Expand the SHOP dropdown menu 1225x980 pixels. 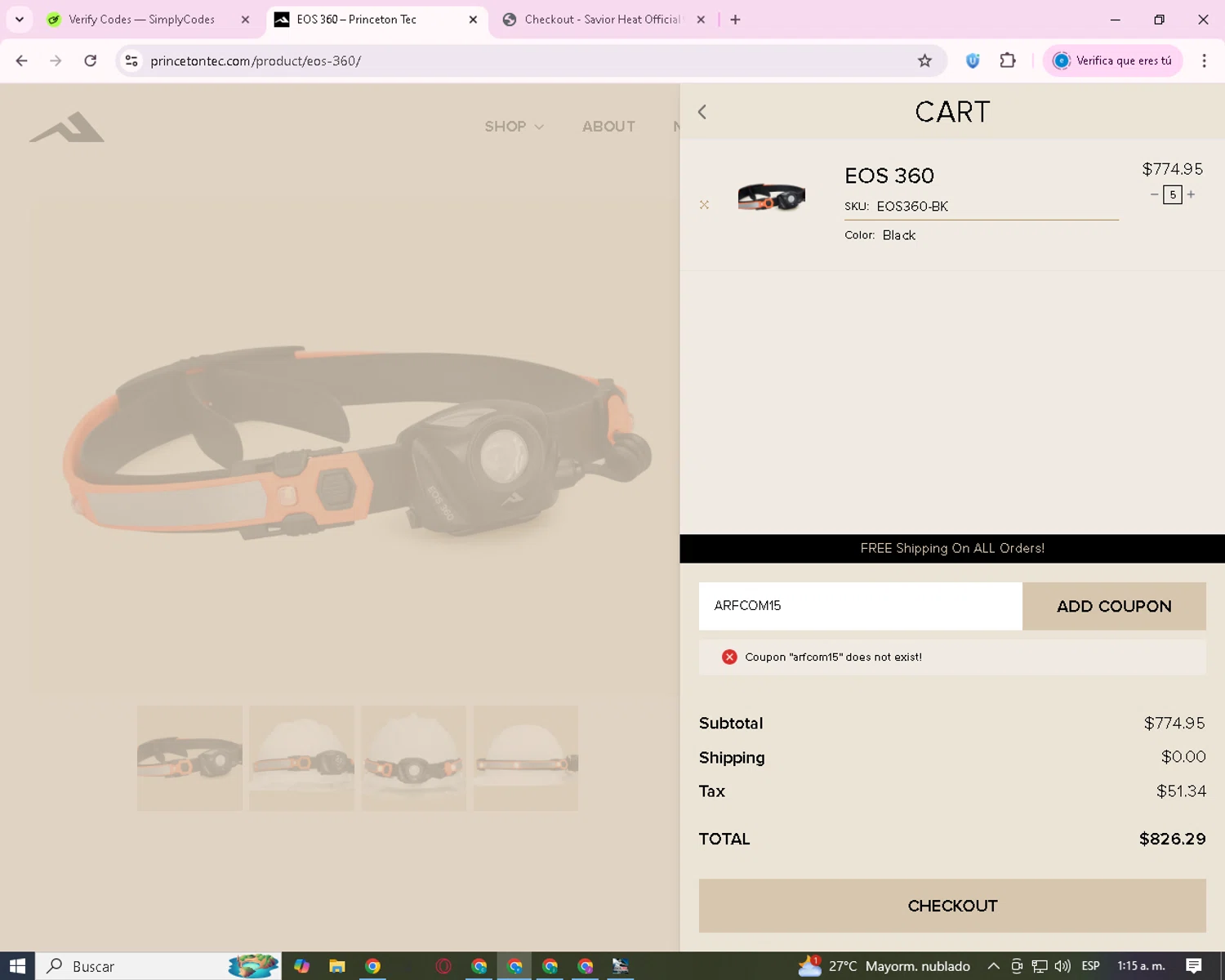514,127
